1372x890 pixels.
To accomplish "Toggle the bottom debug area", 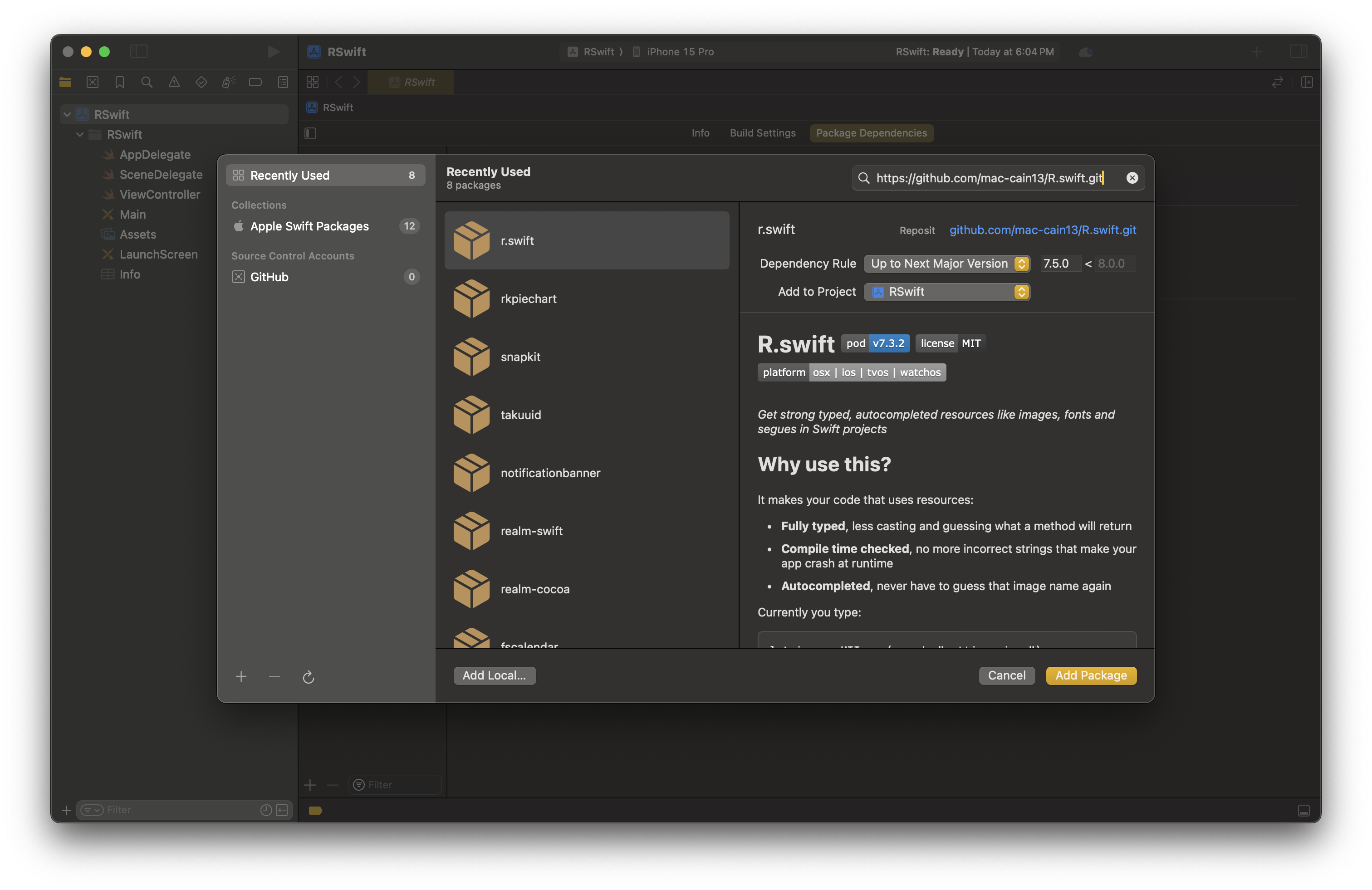I will coord(1303,811).
